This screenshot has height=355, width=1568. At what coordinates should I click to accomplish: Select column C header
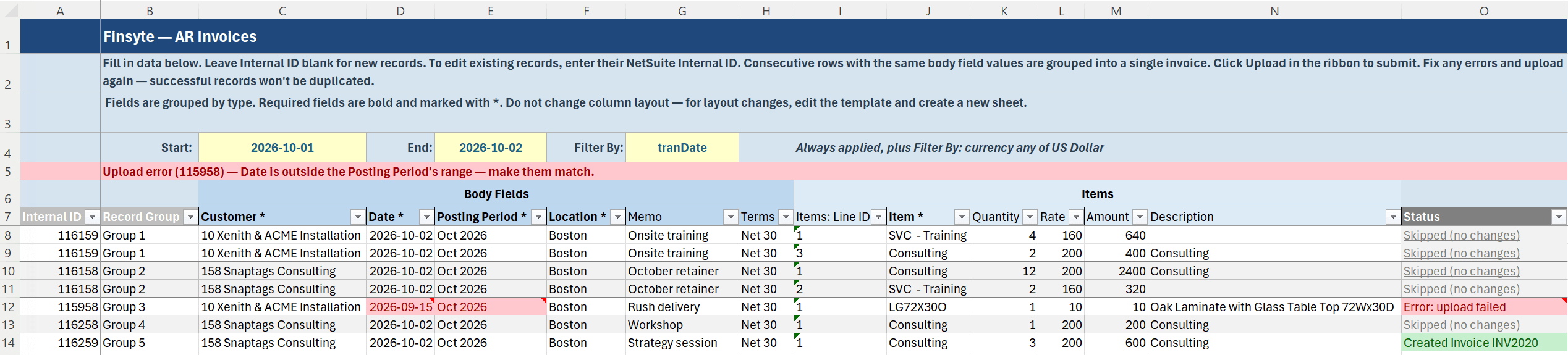point(282,10)
